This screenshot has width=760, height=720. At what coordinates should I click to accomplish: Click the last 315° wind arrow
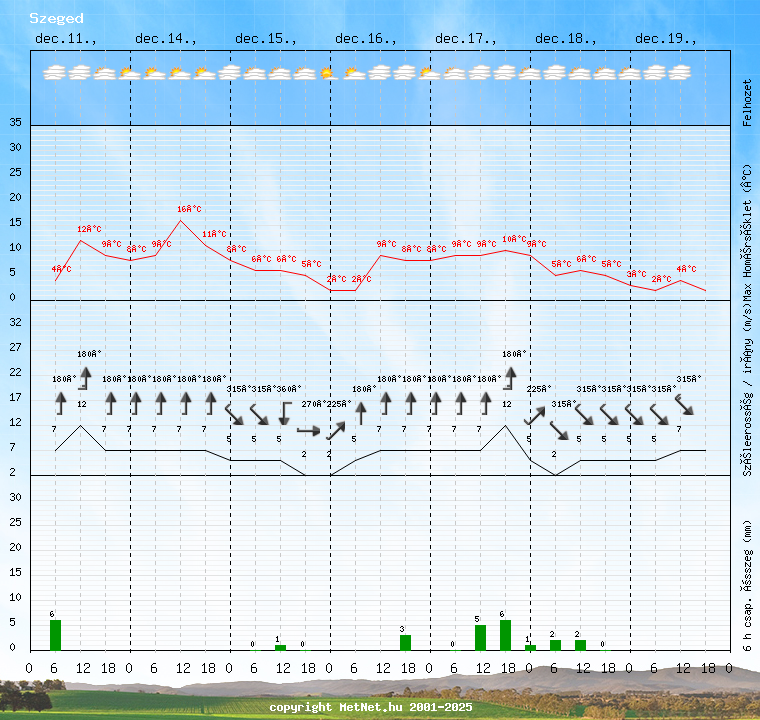[685, 403]
